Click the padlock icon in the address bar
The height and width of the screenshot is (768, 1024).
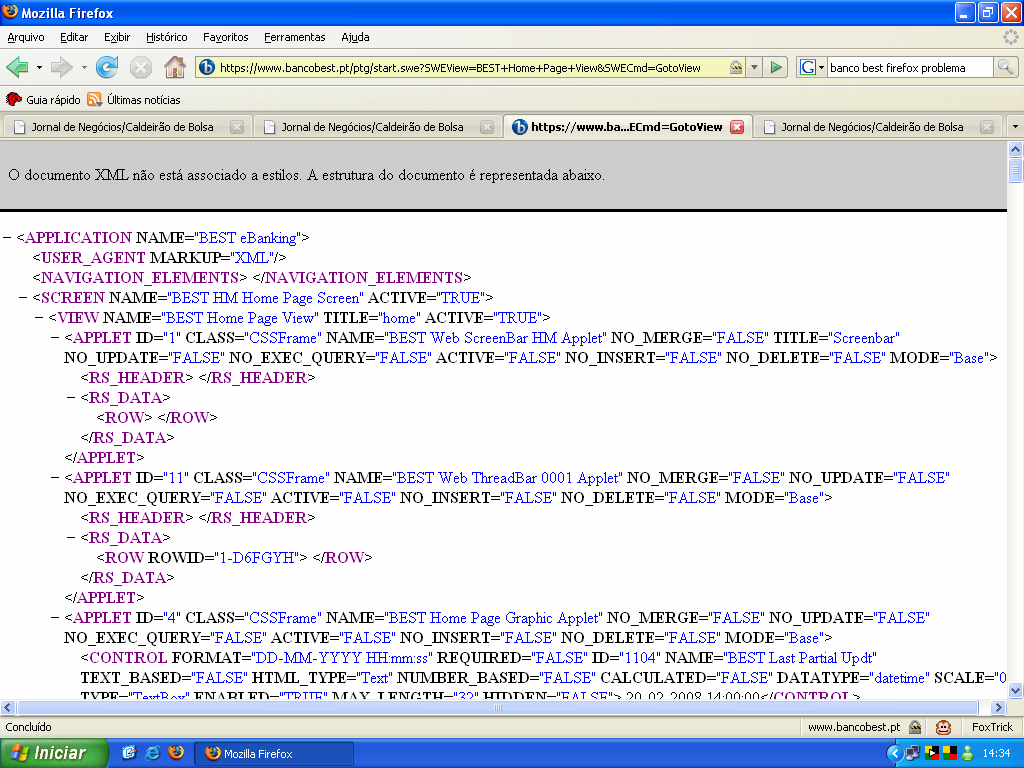coord(736,67)
